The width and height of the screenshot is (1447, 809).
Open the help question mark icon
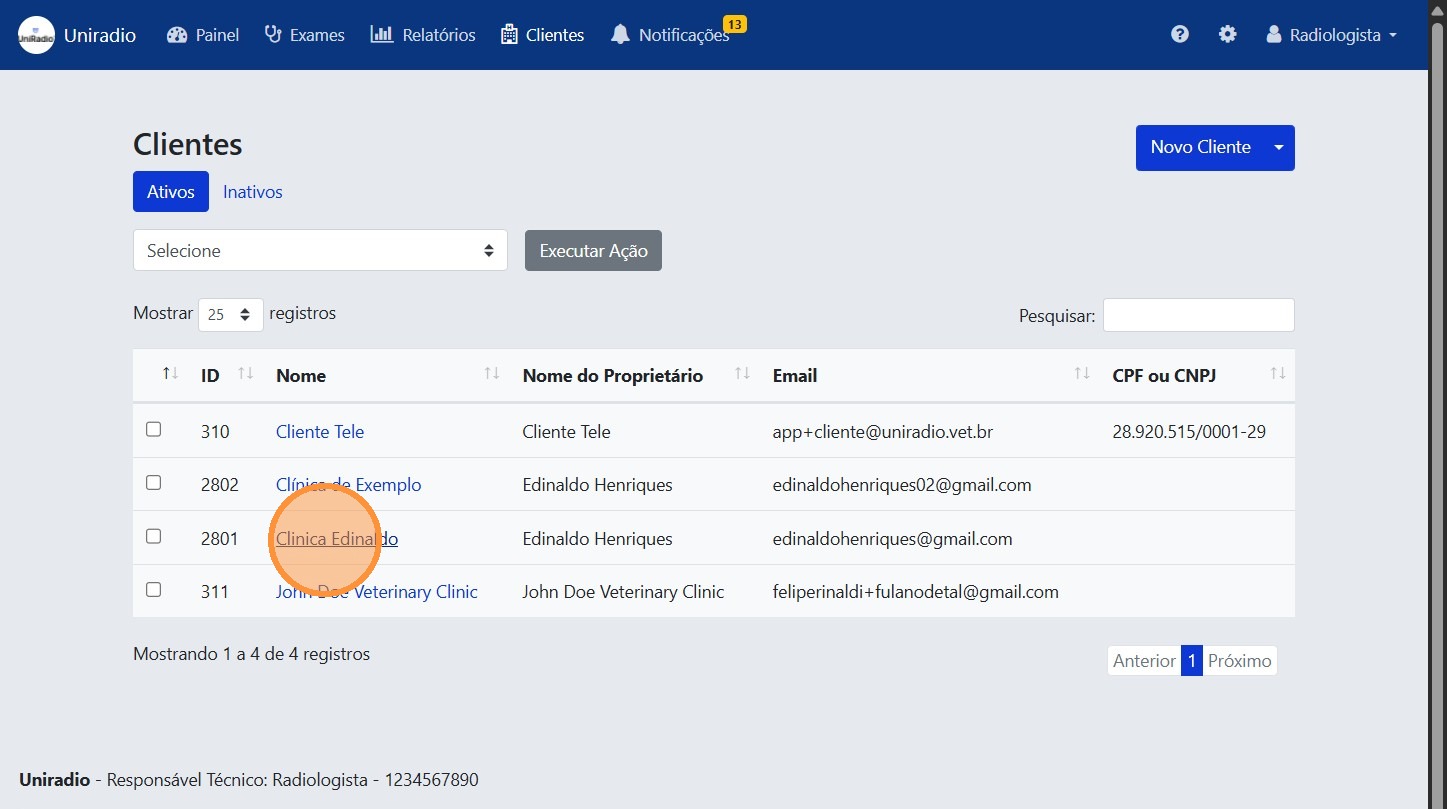(x=1180, y=35)
